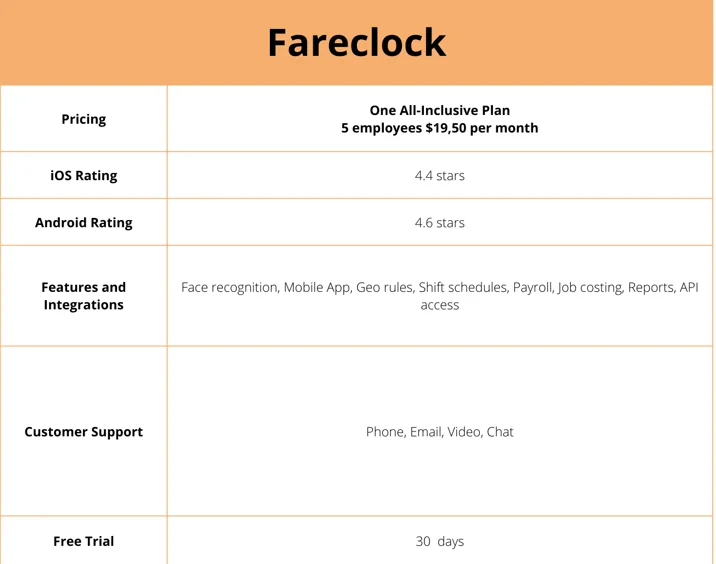Click the 4.4 stars value

point(440,175)
